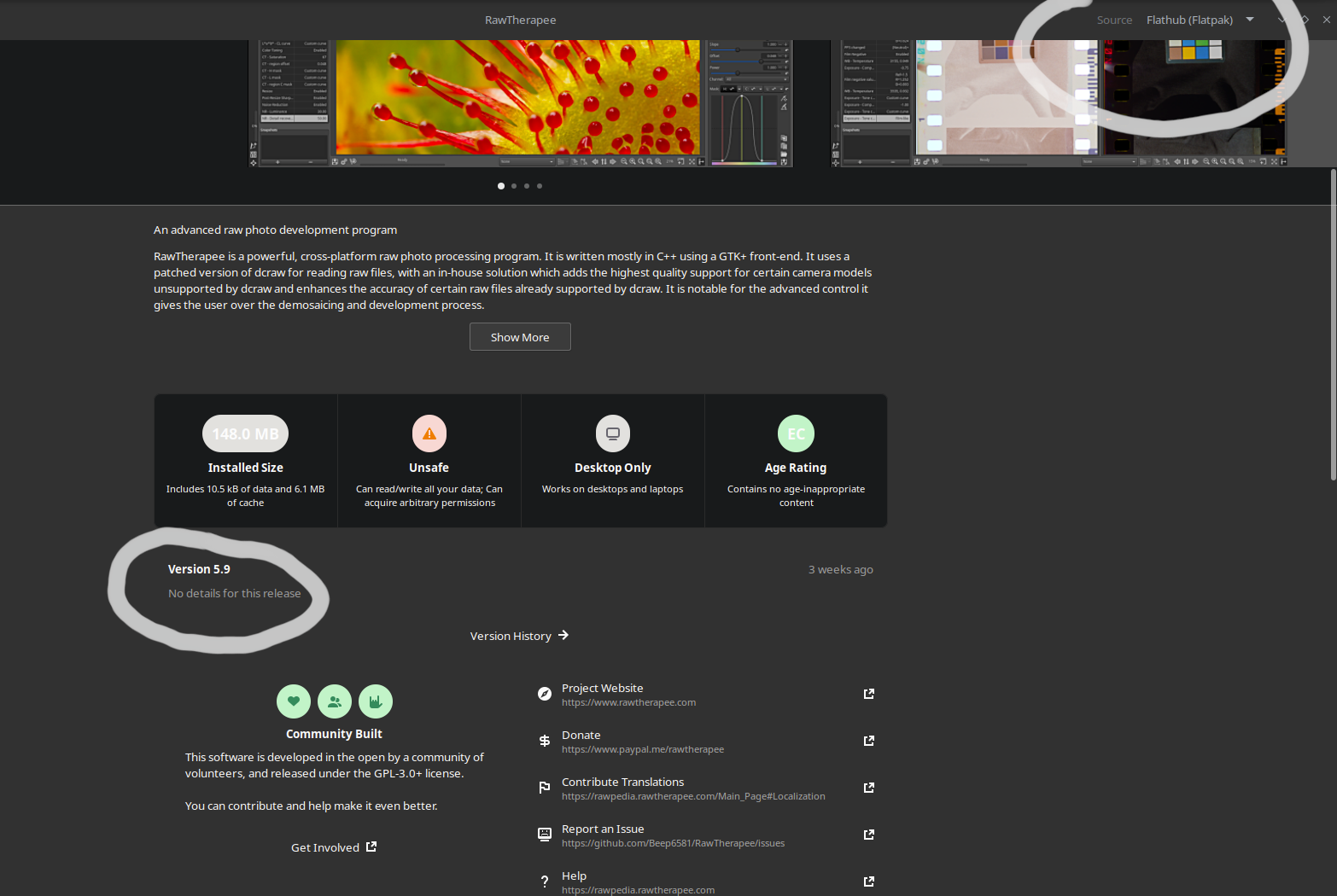Open the first RawTherapee screenshot with the red flower

pyautogui.click(x=521, y=103)
